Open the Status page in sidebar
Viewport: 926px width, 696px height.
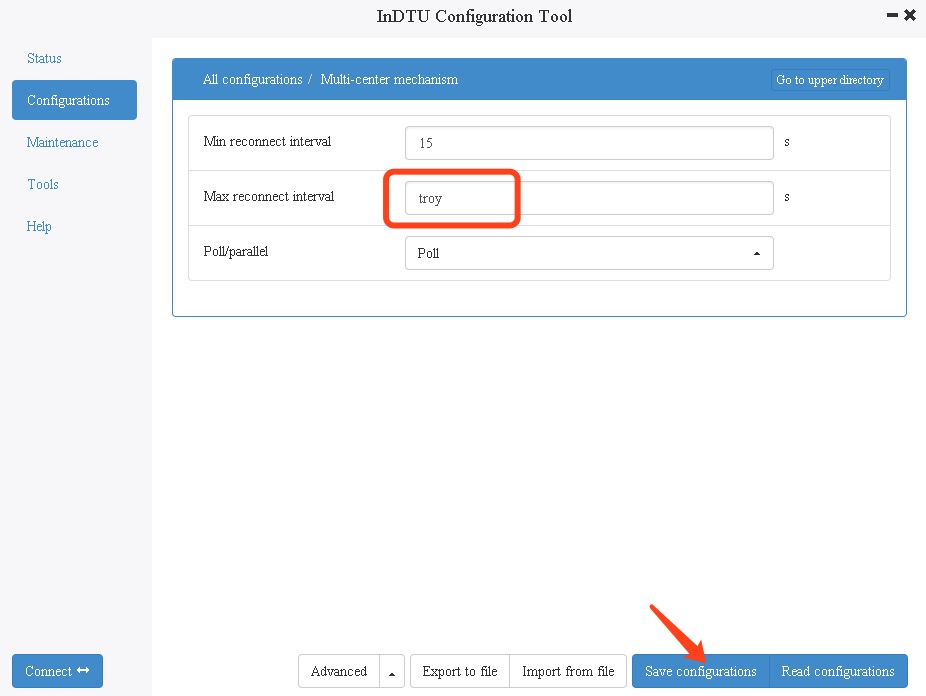44,59
